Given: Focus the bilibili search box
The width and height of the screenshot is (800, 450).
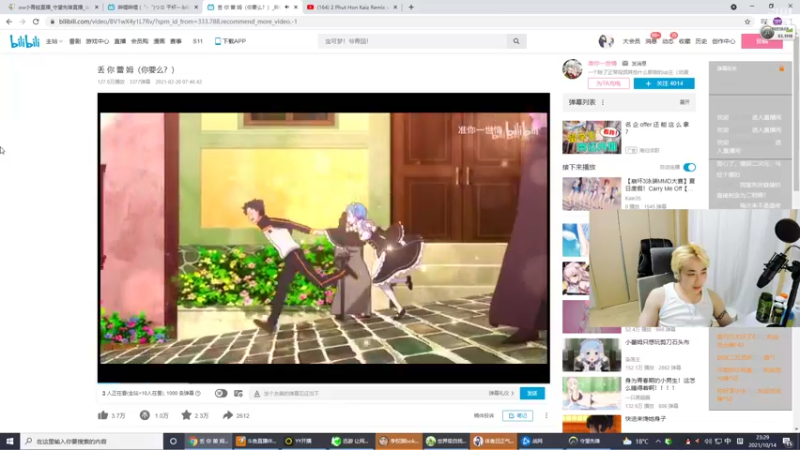Looking at the screenshot, I should pyautogui.click(x=412, y=41).
